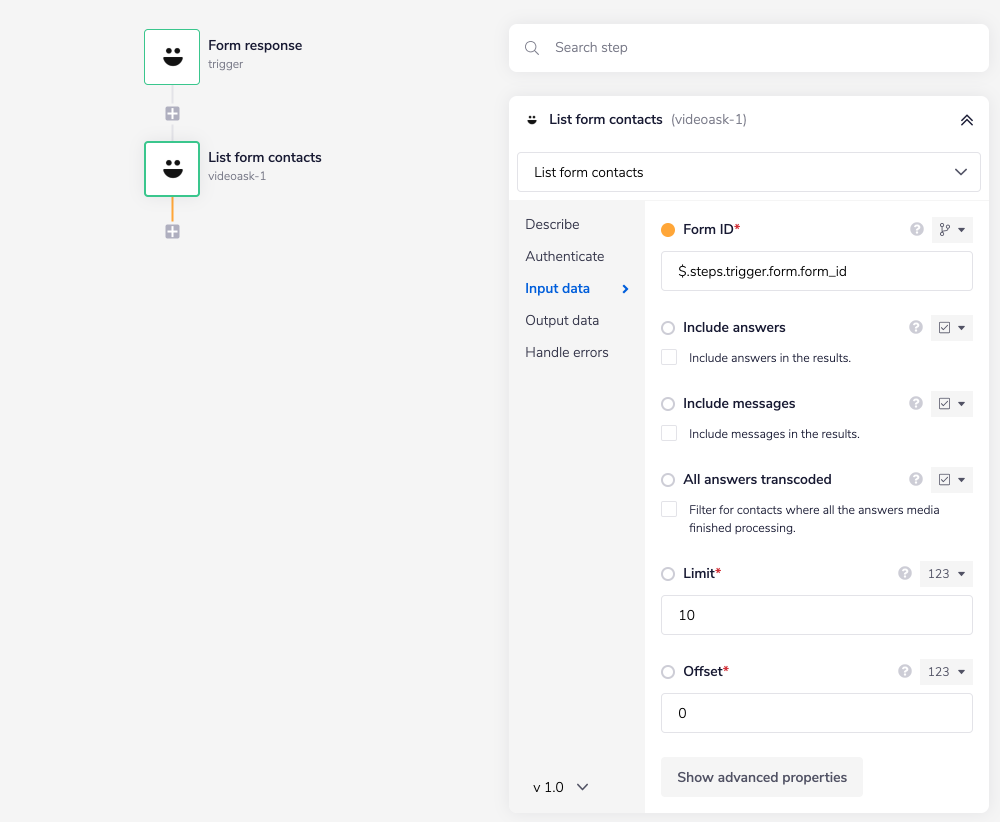This screenshot has width=1000, height=822.
Task: Open the List form contacts operation dropdown
Action: 748,172
